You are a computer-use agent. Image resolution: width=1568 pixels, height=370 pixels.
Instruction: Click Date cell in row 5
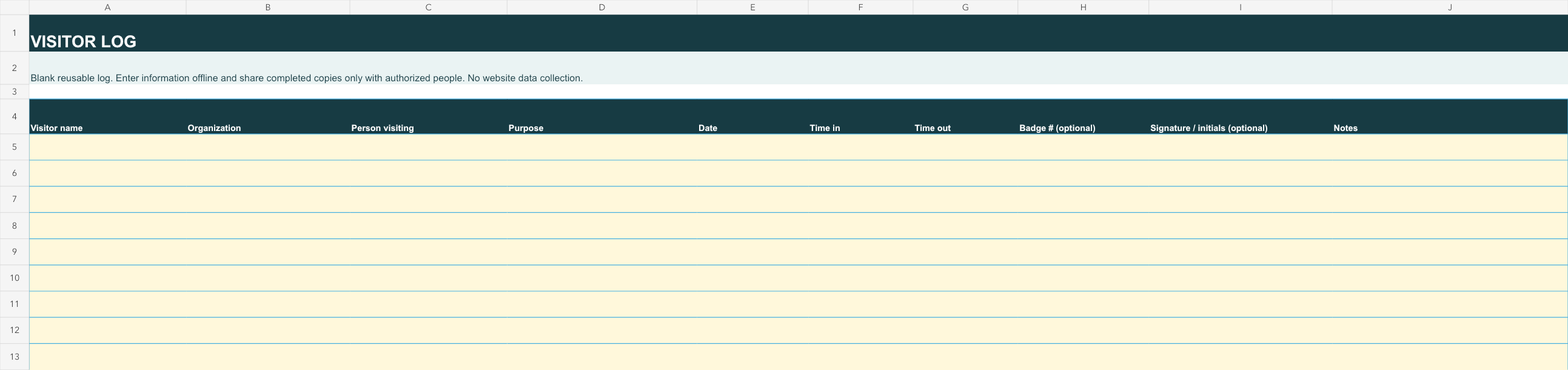click(x=752, y=147)
